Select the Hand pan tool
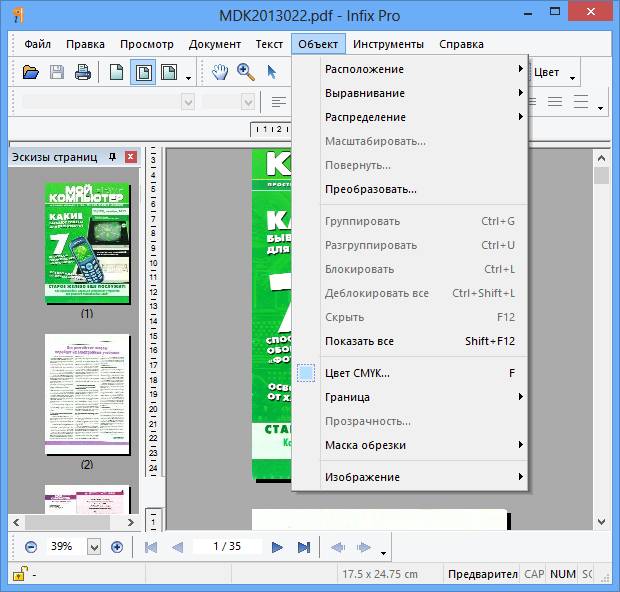Viewport: 620px width, 592px height. (x=221, y=72)
